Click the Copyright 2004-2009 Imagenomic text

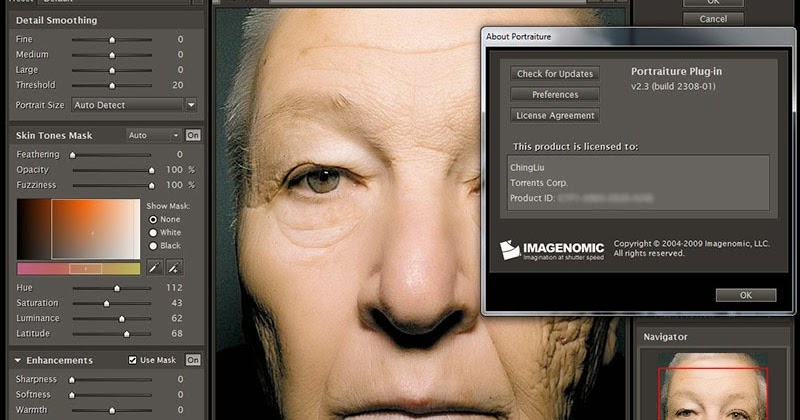coord(691,249)
